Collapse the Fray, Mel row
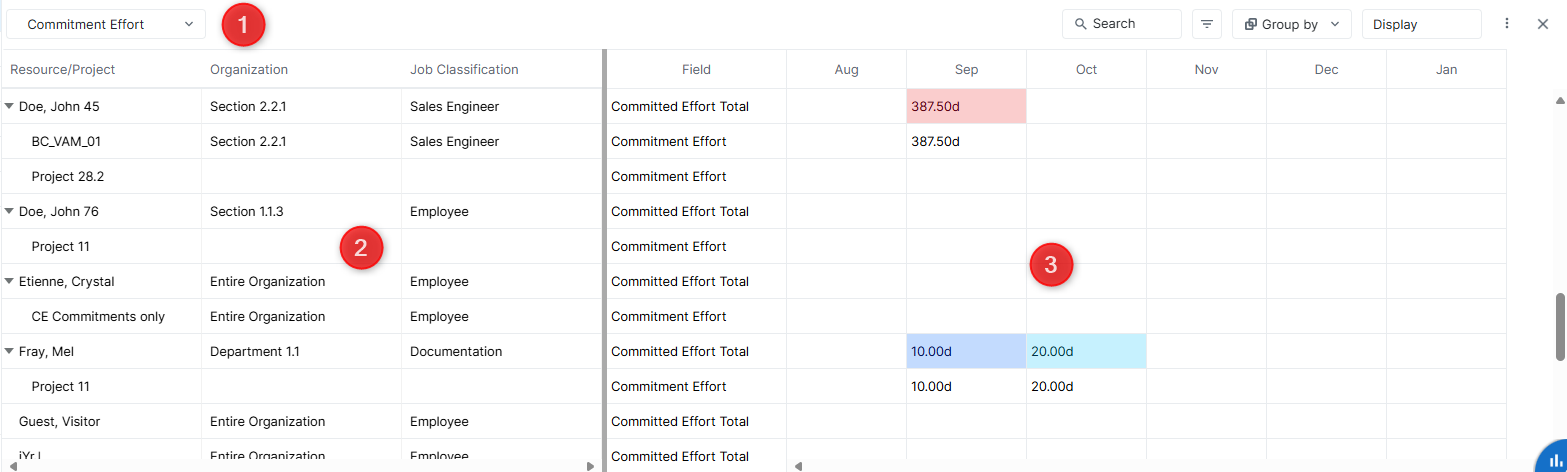 tap(10, 351)
